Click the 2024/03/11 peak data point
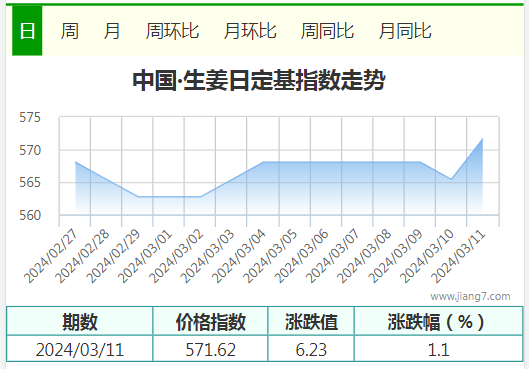Viewport: 529px width, 369px height. point(482,139)
